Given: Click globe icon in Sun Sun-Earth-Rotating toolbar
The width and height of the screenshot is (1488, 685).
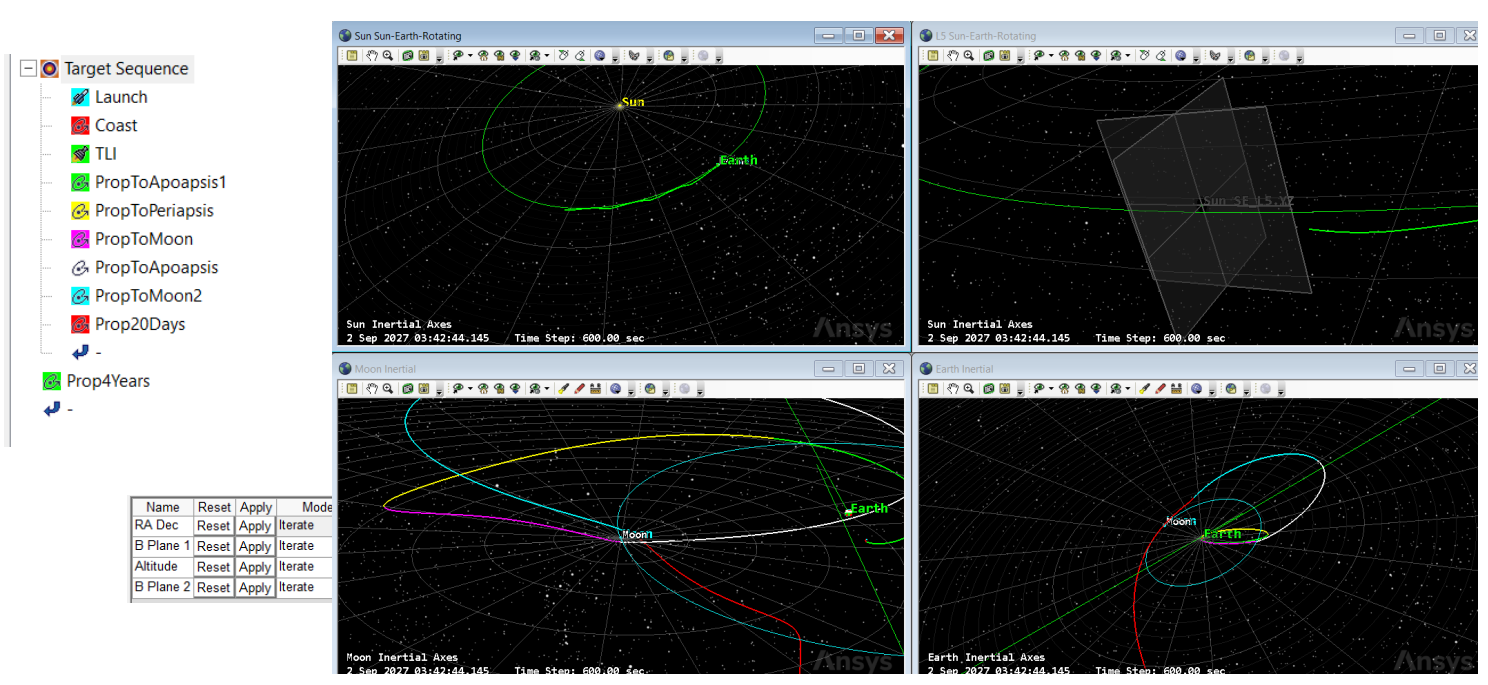Looking at the screenshot, I should click(x=599, y=56).
